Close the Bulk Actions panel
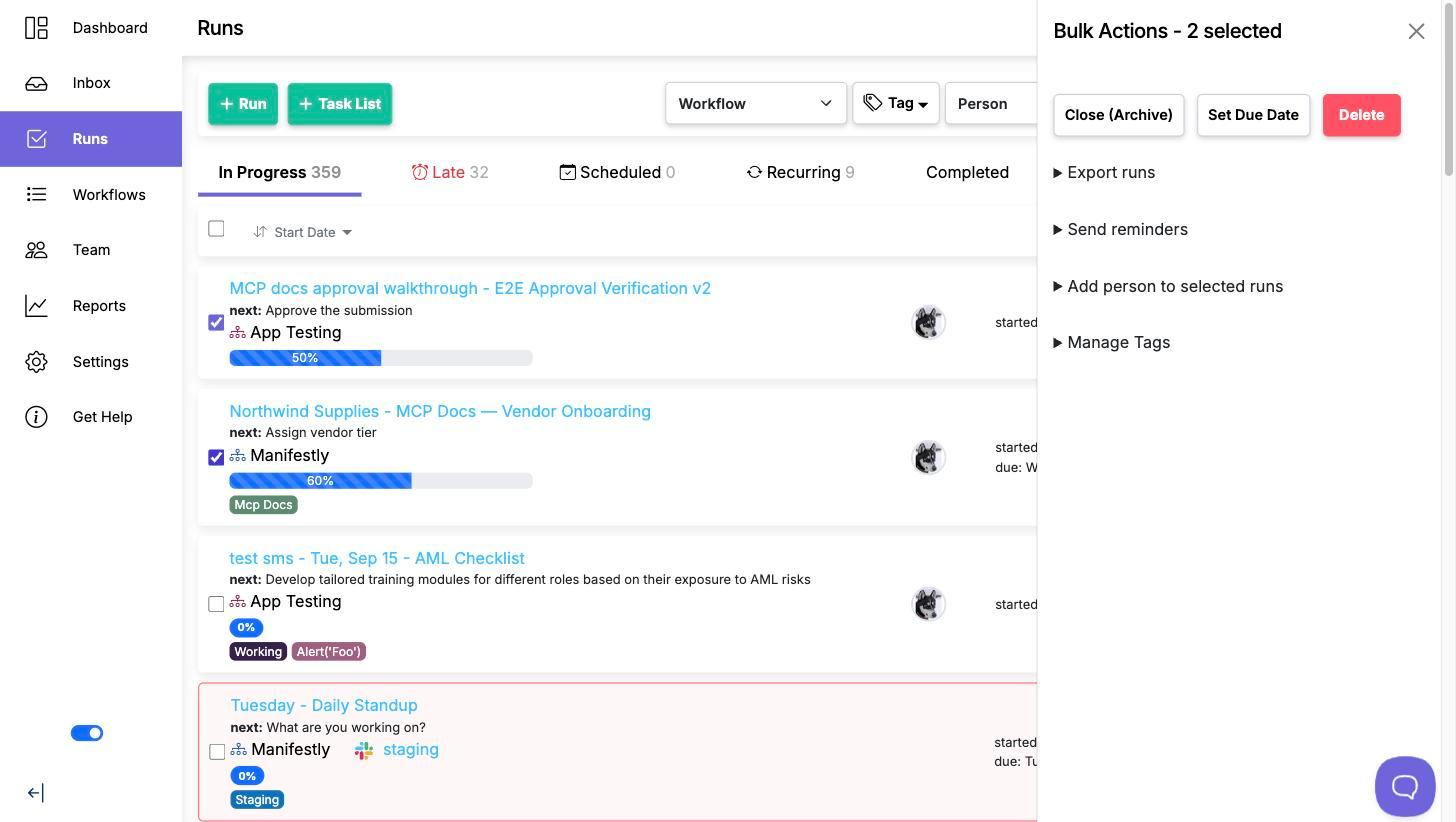The width and height of the screenshot is (1456, 822). (x=1416, y=31)
